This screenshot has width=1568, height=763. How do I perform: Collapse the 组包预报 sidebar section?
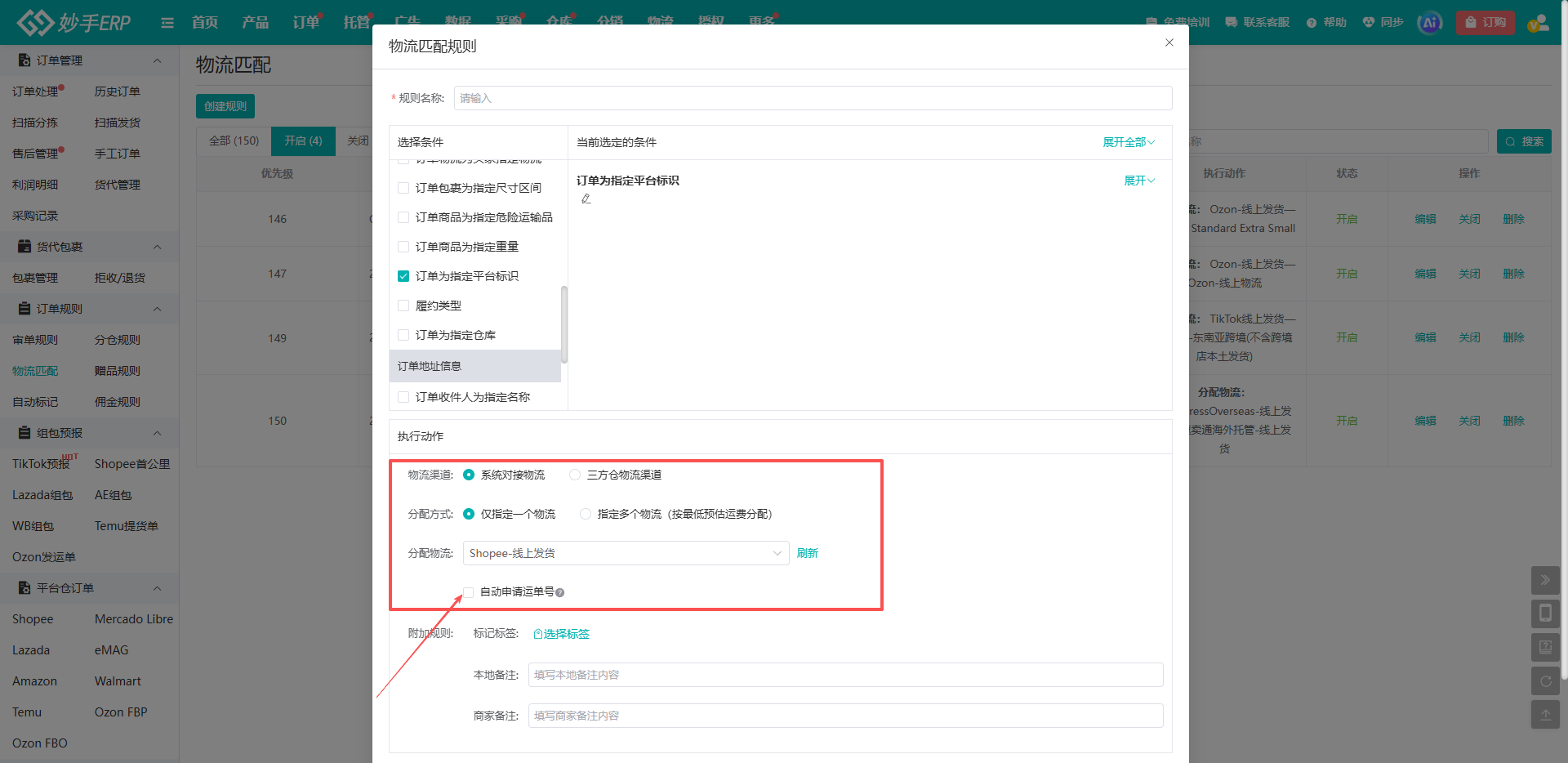coord(157,433)
